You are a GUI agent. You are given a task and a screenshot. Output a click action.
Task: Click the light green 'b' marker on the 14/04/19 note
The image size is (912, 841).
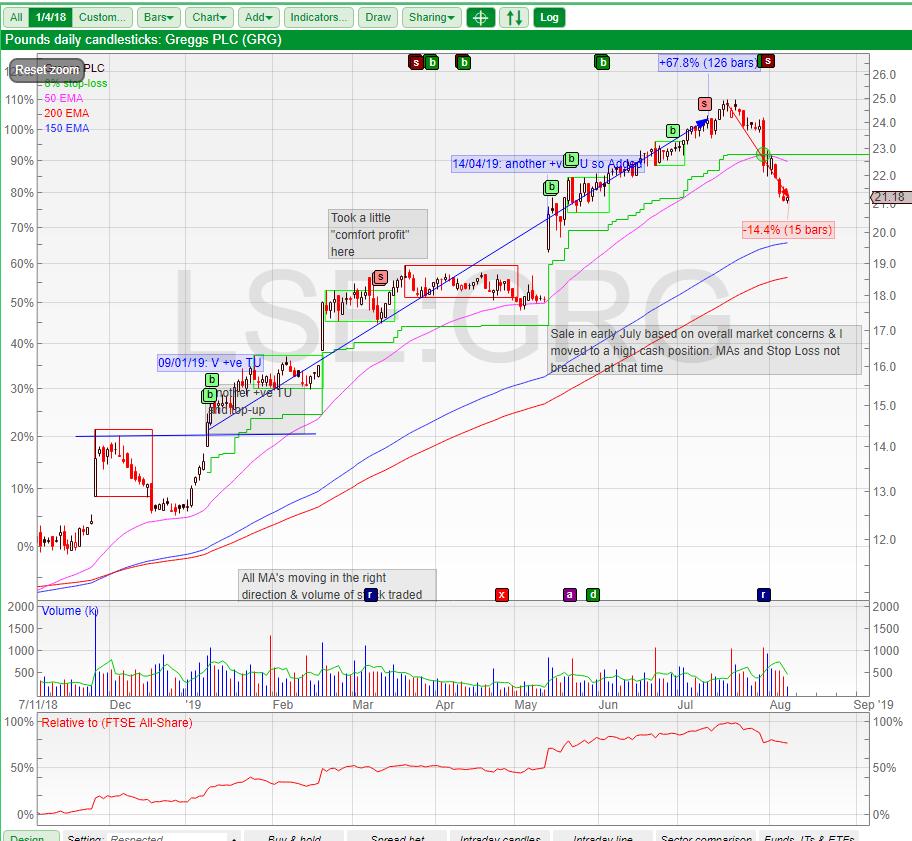[x=571, y=159]
